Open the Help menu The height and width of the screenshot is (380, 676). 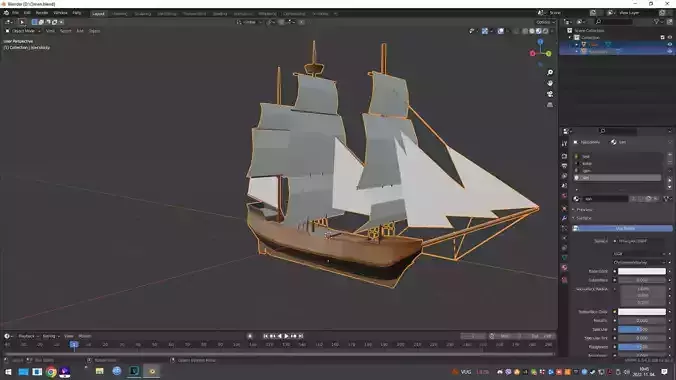[77, 13]
